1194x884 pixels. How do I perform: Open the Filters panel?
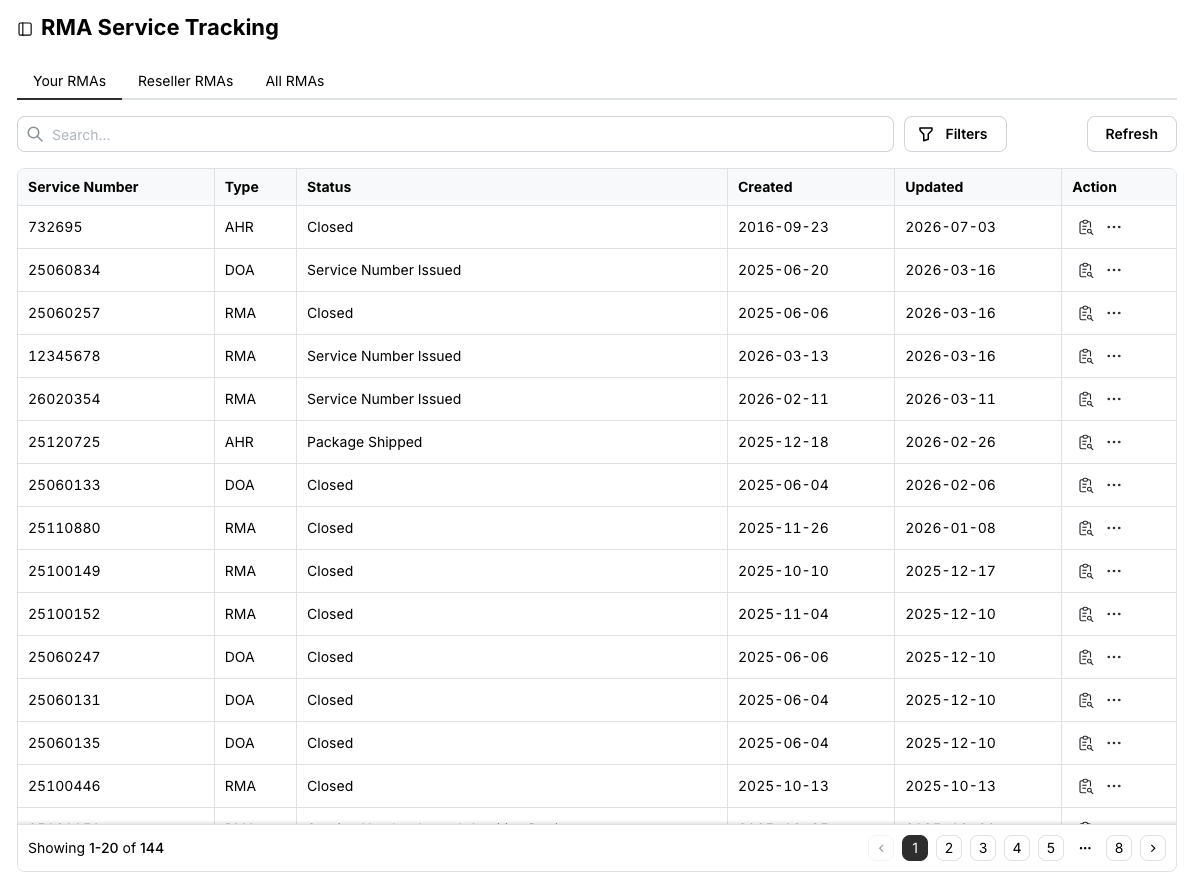(x=955, y=134)
